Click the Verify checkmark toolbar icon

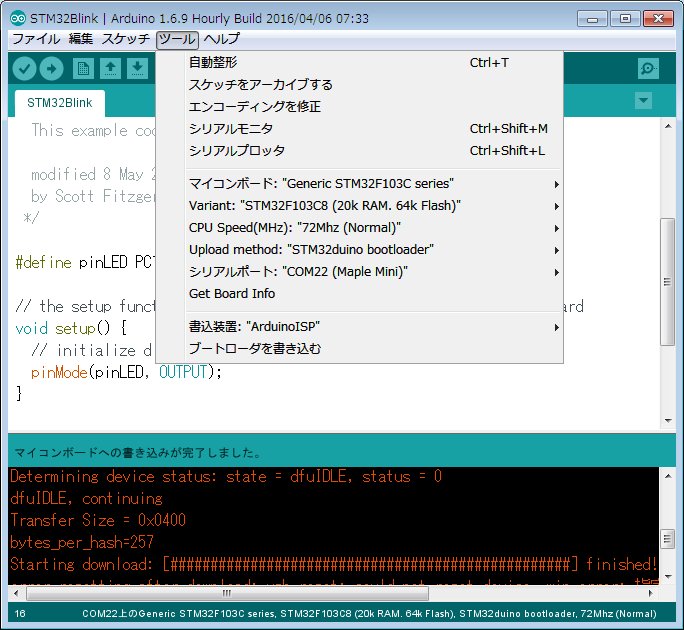pos(24,68)
